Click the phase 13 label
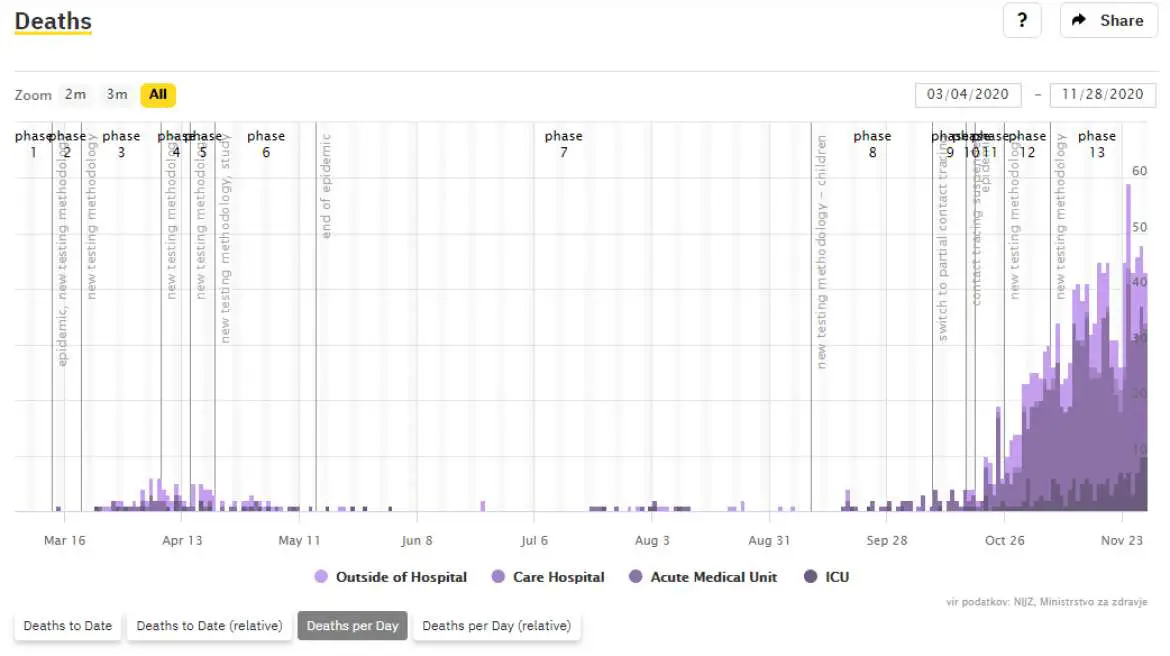 pyautogui.click(x=1096, y=144)
